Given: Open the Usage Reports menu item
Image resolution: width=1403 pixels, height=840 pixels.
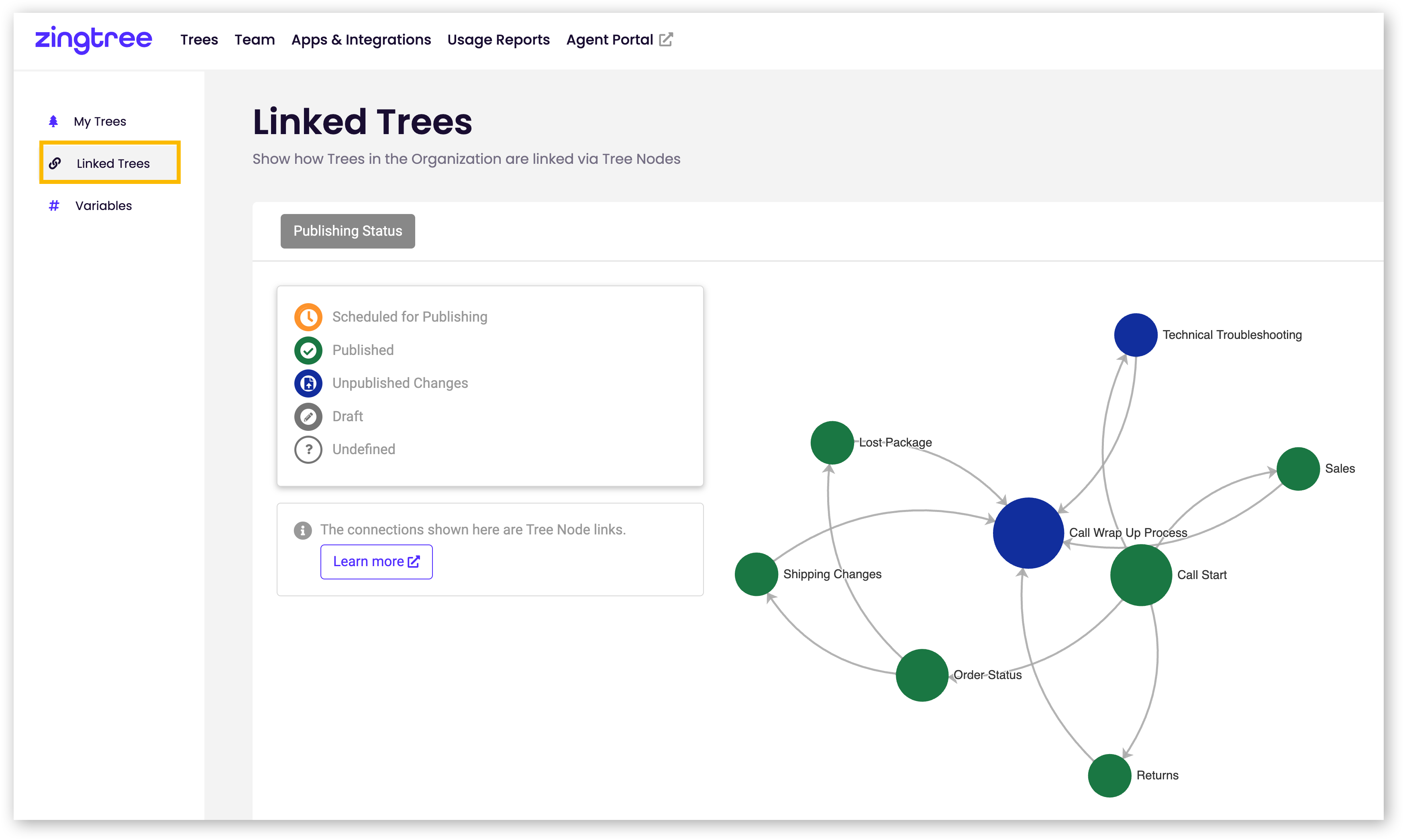Looking at the screenshot, I should point(498,40).
